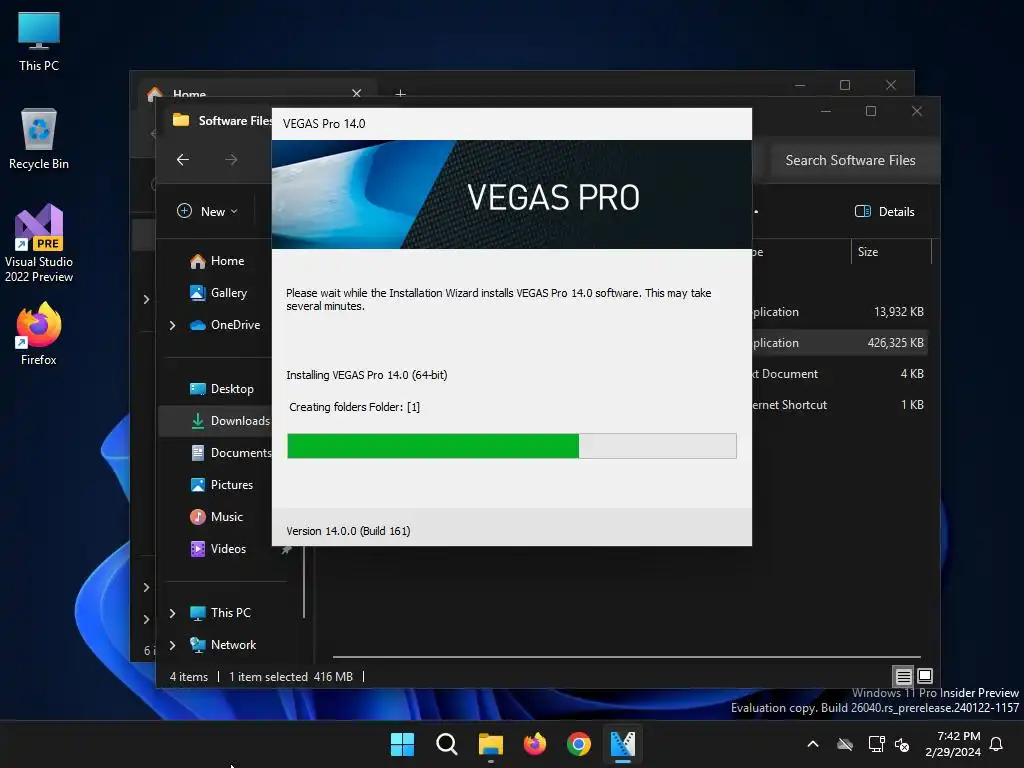Open the notifications bell
Screen dimensions: 1024x768
point(997,744)
